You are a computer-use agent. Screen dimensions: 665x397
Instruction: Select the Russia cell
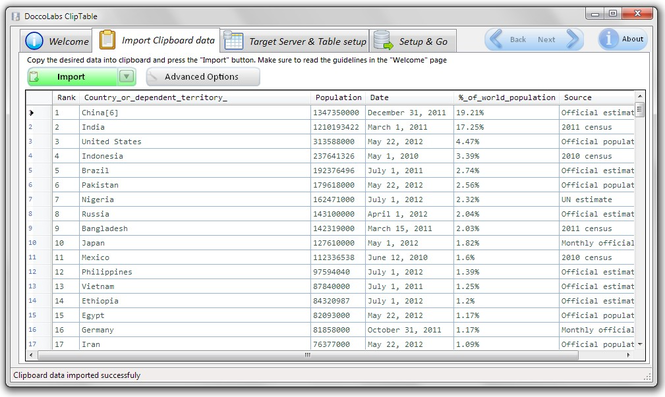195,214
